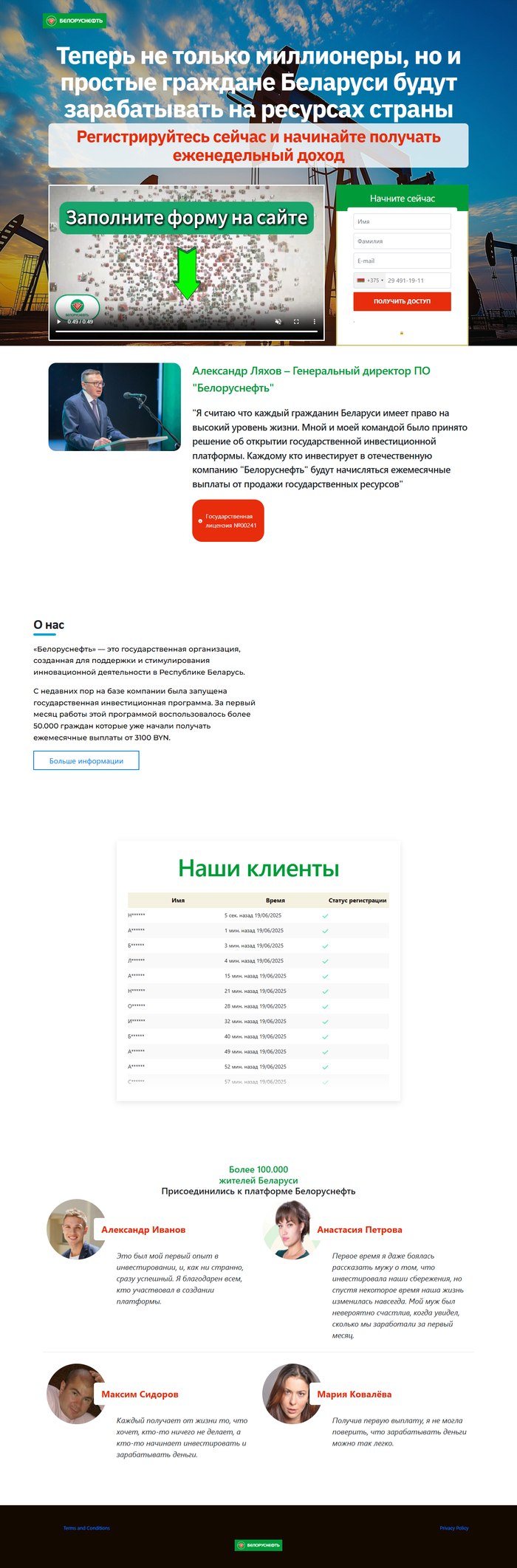
Task: Click the phone number input field
Action: coord(417,281)
